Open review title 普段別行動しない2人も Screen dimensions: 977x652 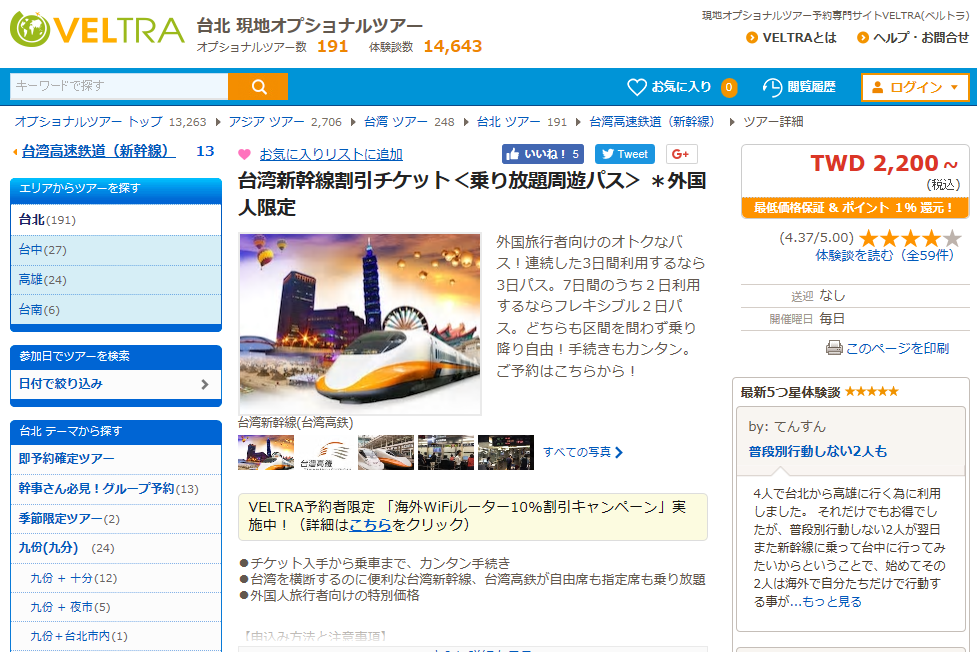[817, 451]
